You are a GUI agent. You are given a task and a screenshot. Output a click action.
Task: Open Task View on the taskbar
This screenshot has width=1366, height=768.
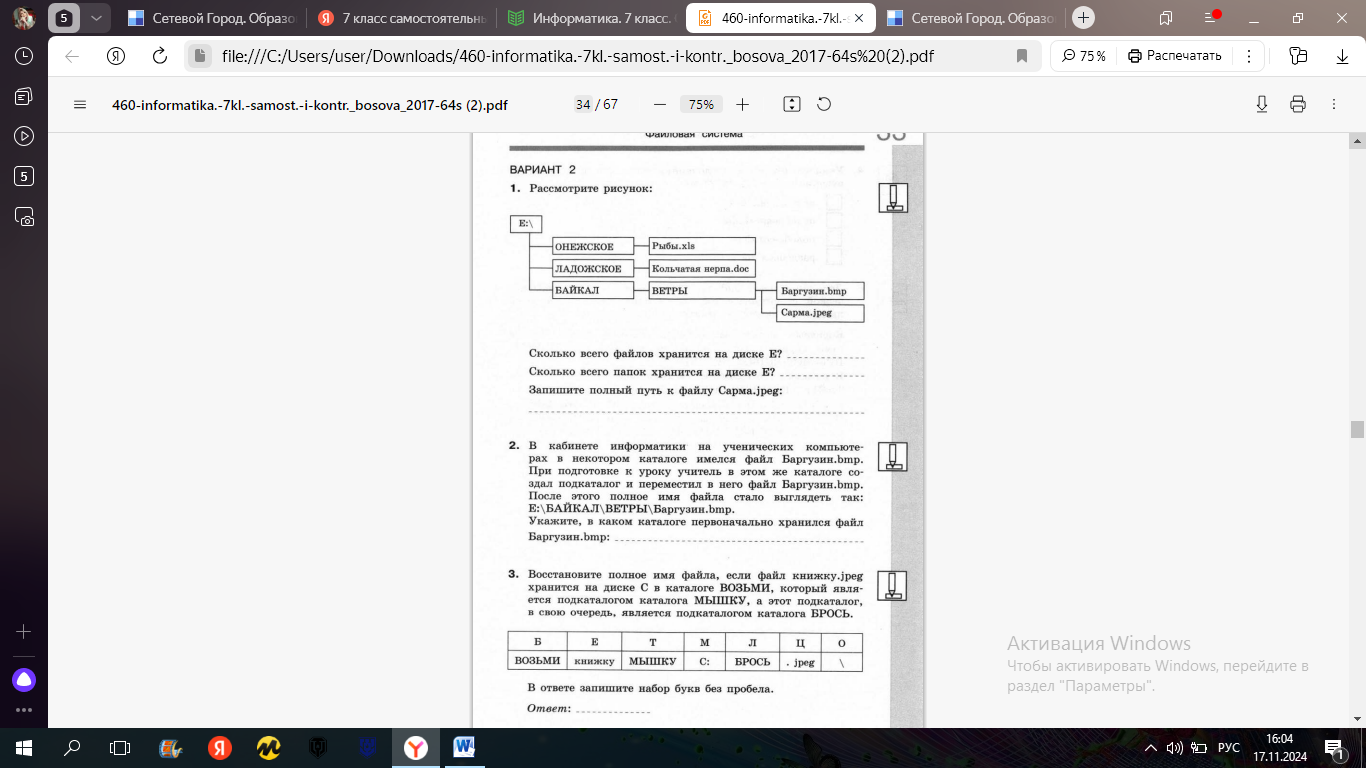[x=120, y=747]
